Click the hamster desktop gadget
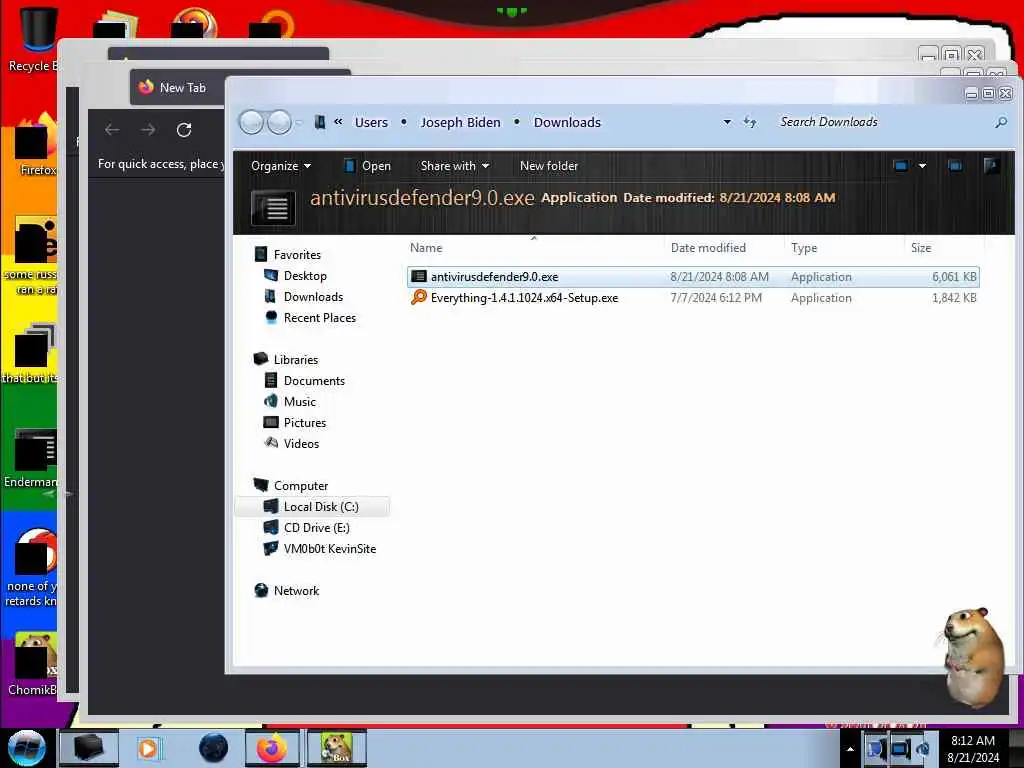 [x=973, y=656]
